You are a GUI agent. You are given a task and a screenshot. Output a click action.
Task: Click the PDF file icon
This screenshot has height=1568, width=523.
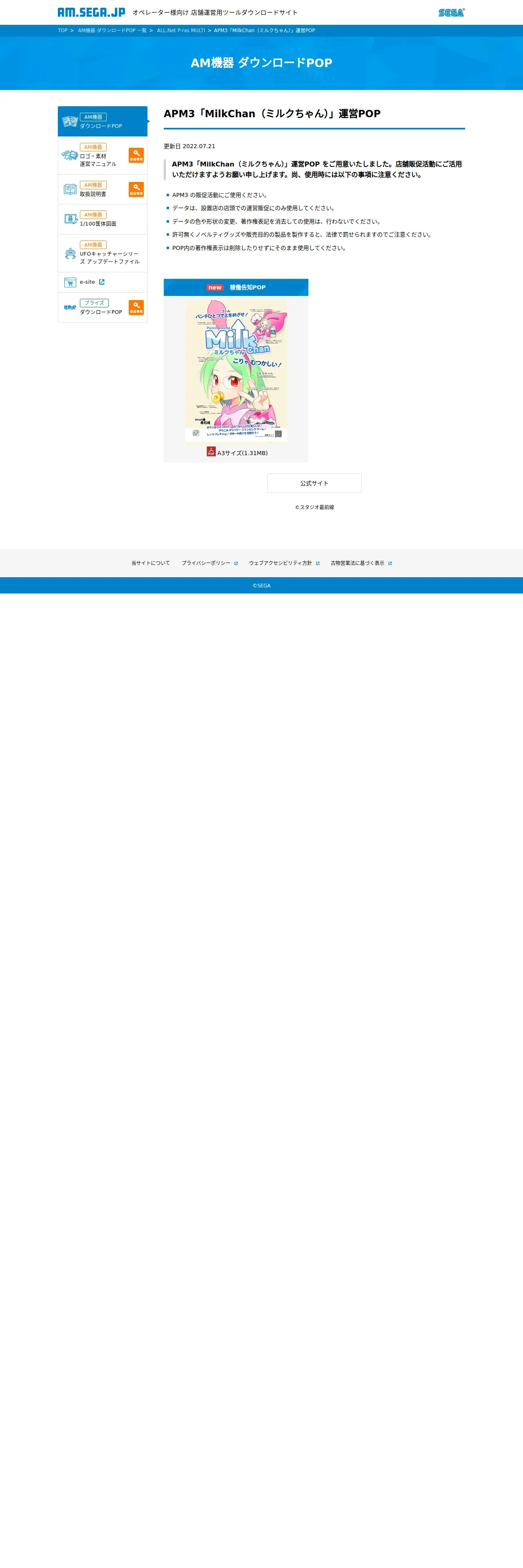(x=211, y=452)
